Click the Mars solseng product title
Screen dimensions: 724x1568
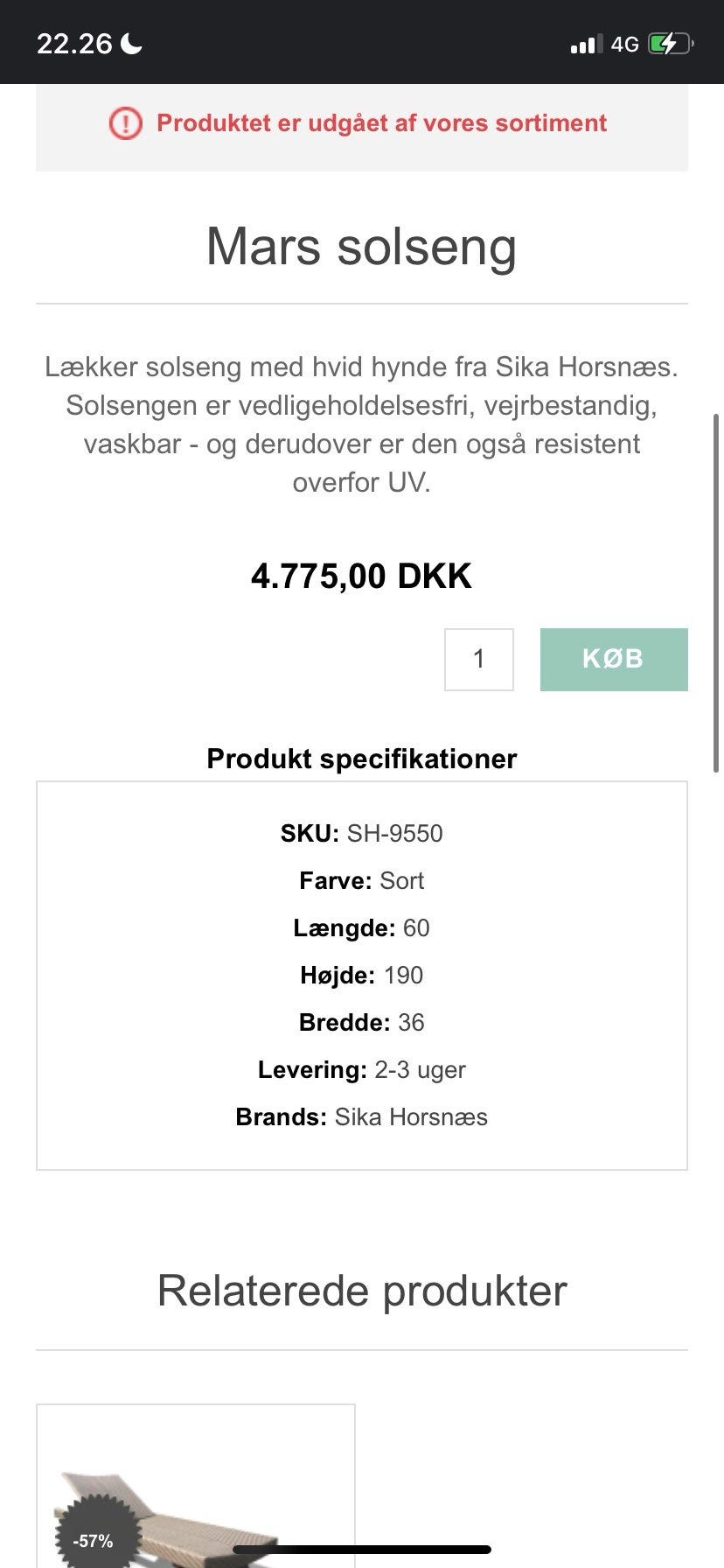pos(362,246)
